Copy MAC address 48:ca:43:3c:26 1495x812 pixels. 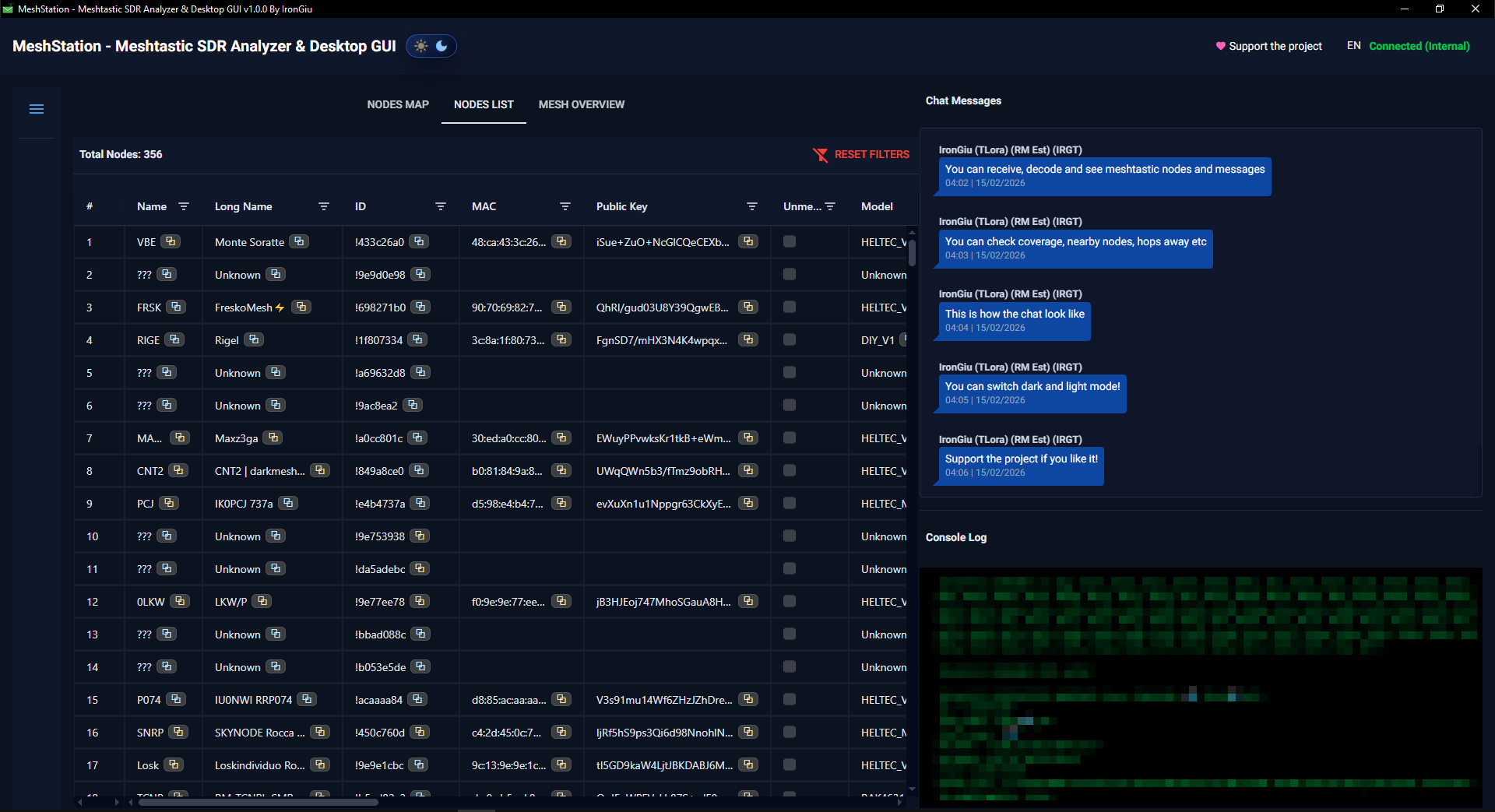point(561,241)
